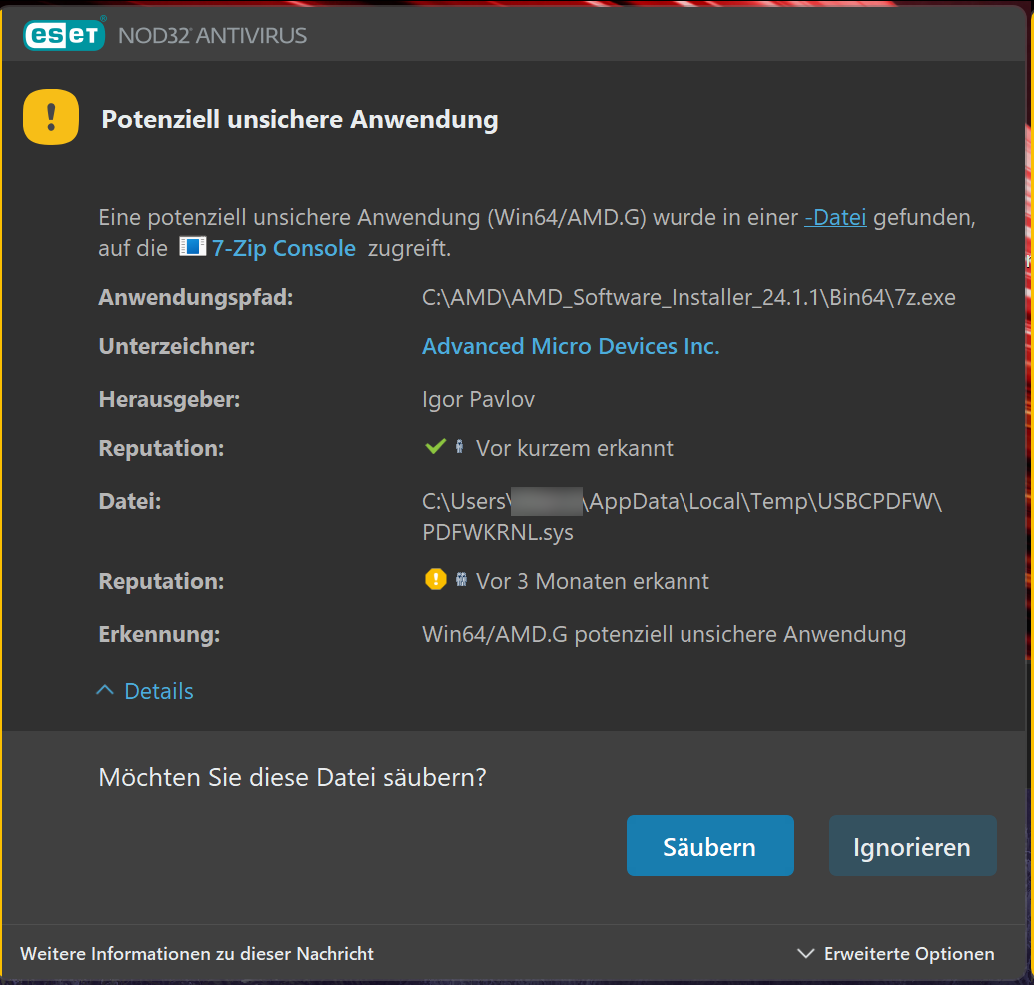Click the 'Anwendungspfad:' label

click(196, 297)
